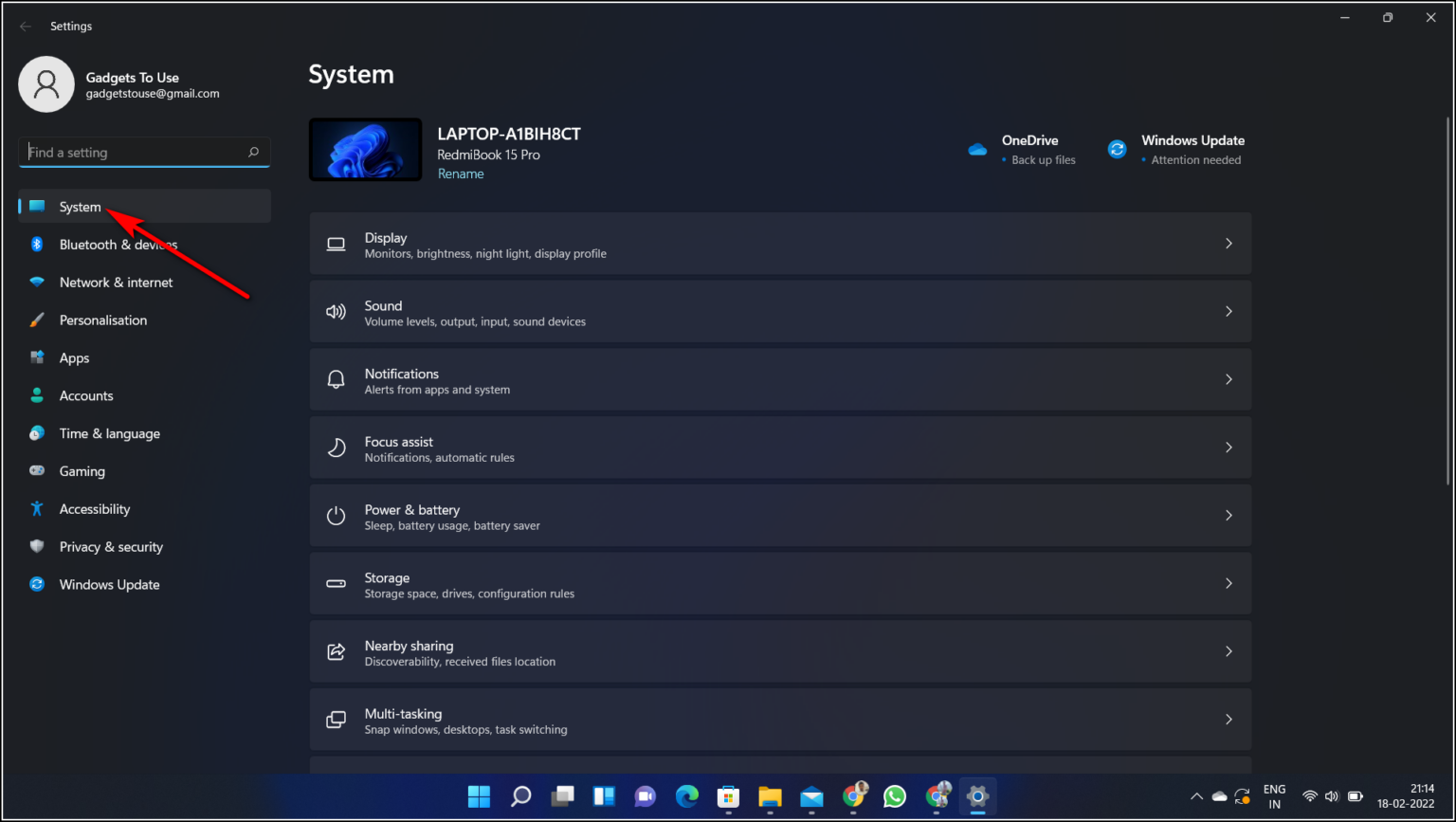Open Bluetooth & devices settings
This screenshot has width=1456, height=822.
pos(118,244)
